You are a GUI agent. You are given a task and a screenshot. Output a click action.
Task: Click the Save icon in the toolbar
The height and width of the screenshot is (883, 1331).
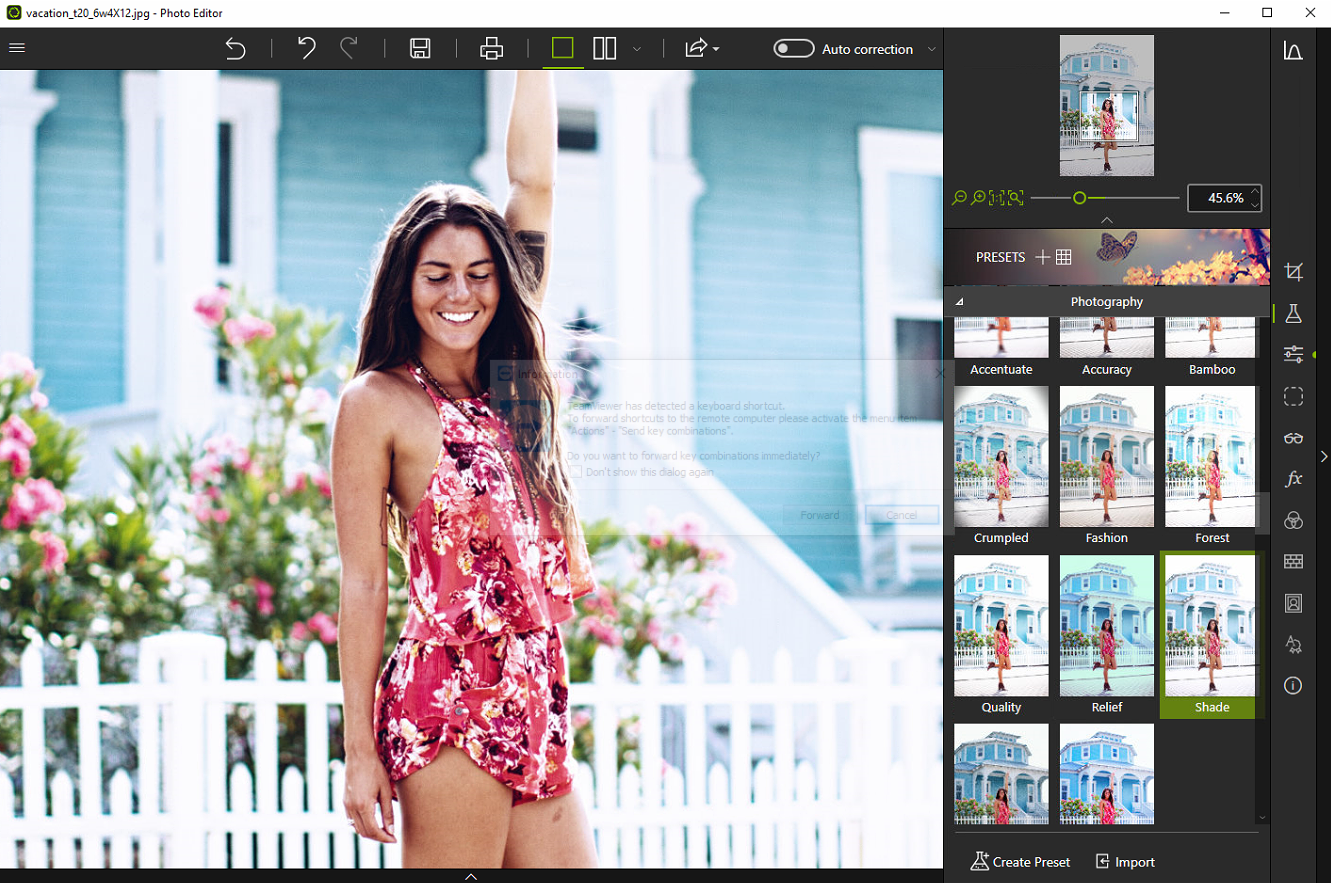[x=420, y=48]
